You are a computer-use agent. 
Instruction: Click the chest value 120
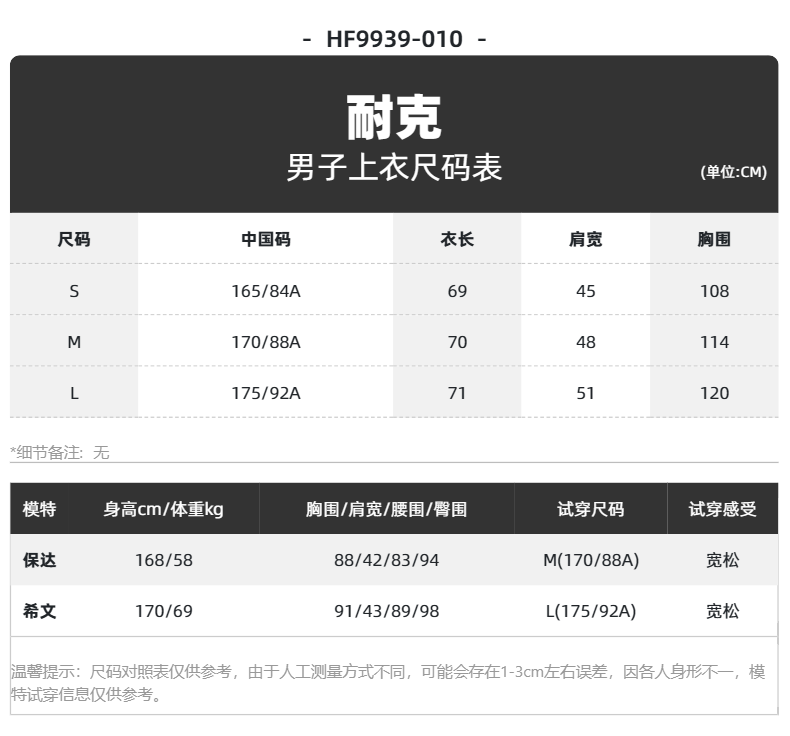(x=714, y=393)
